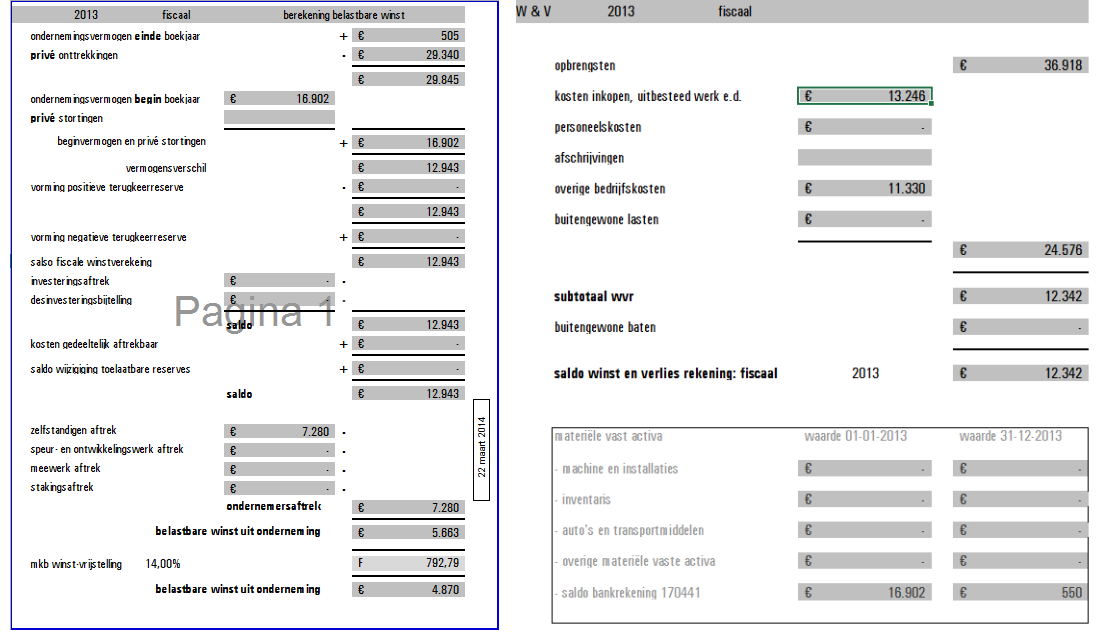Click bankrekening closing value 550
The width and height of the screenshot is (1099, 634).
(x=1020, y=593)
